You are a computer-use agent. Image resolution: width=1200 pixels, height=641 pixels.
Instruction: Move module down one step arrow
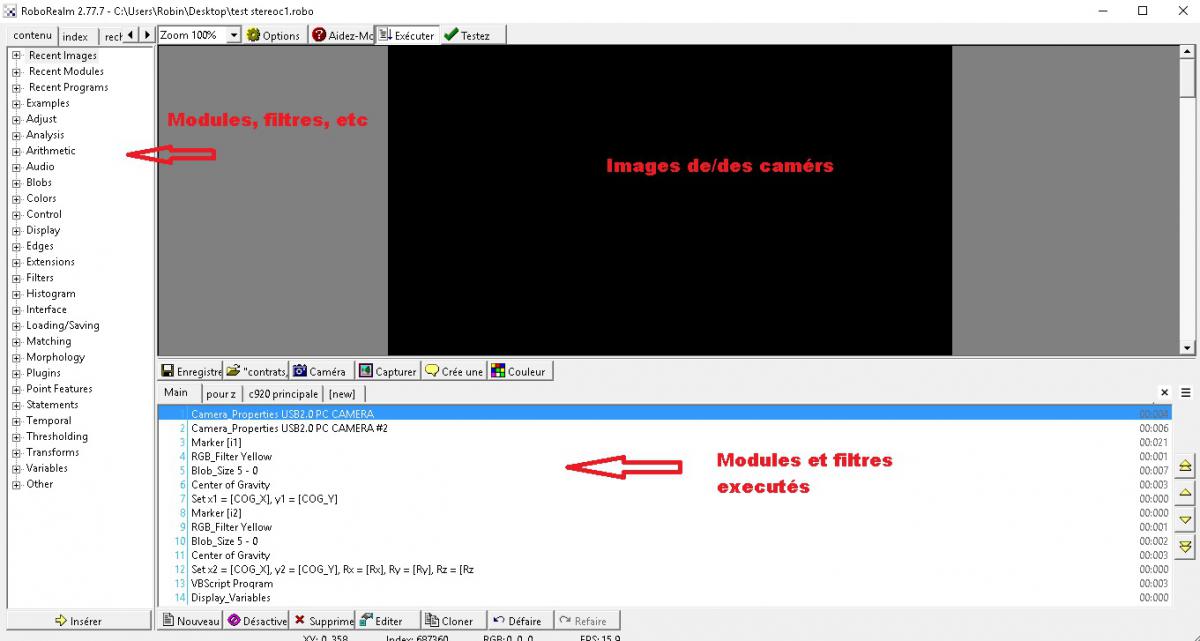click(x=1185, y=520)
